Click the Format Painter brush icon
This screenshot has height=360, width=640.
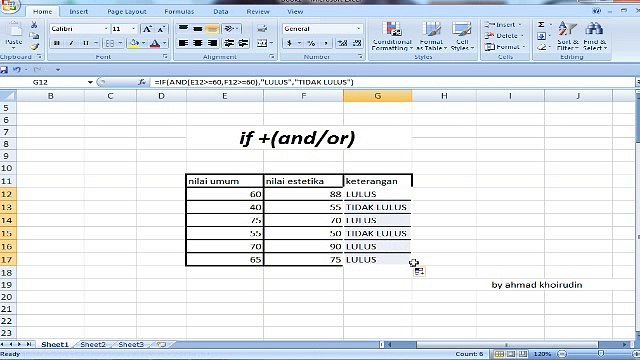(x=35, y=47)
